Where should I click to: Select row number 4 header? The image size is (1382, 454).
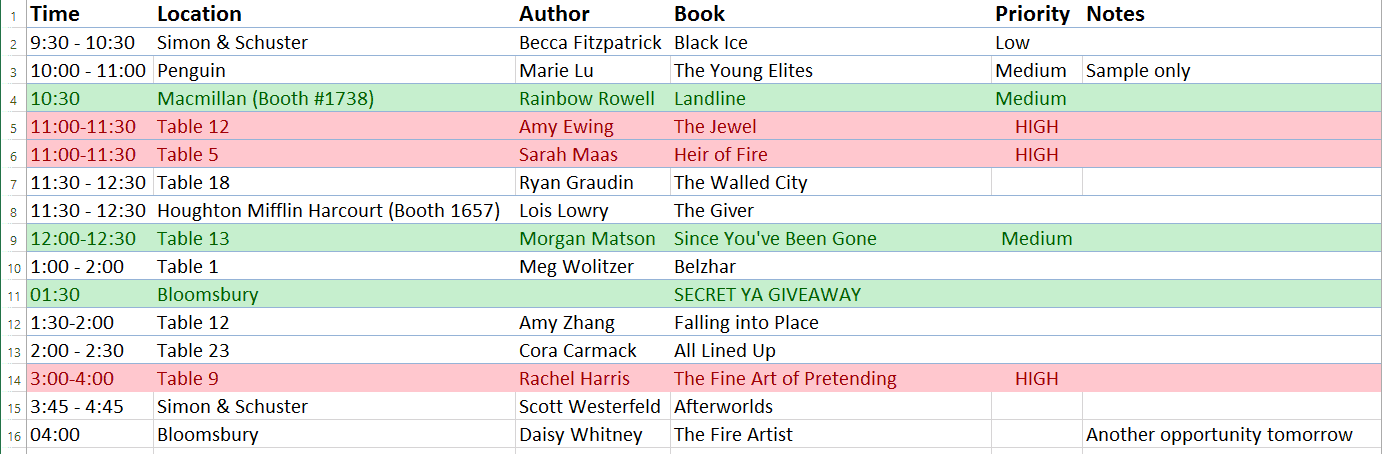click(13, 99)
